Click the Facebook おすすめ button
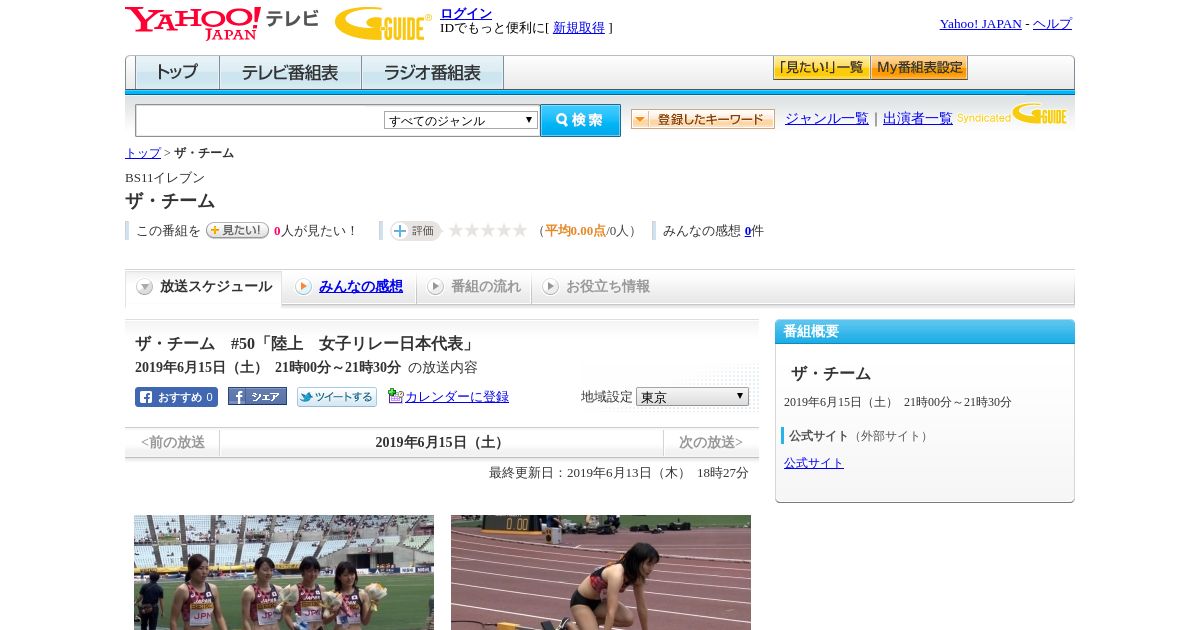The height and width of the screenshot is (630, 1200). (176, 397)
